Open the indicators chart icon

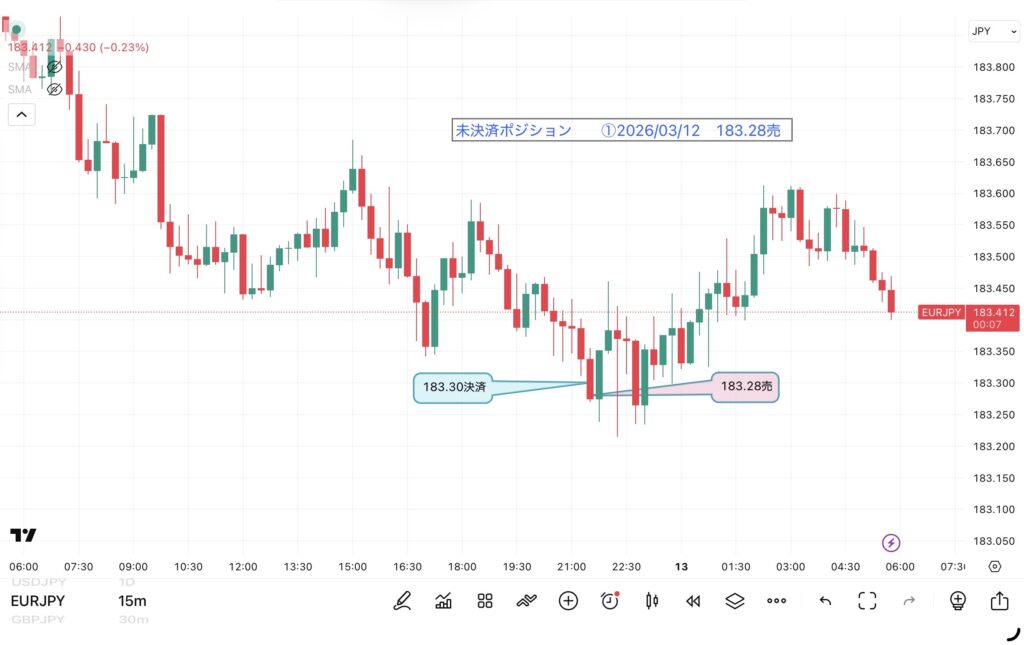click(x=444, y=600)
